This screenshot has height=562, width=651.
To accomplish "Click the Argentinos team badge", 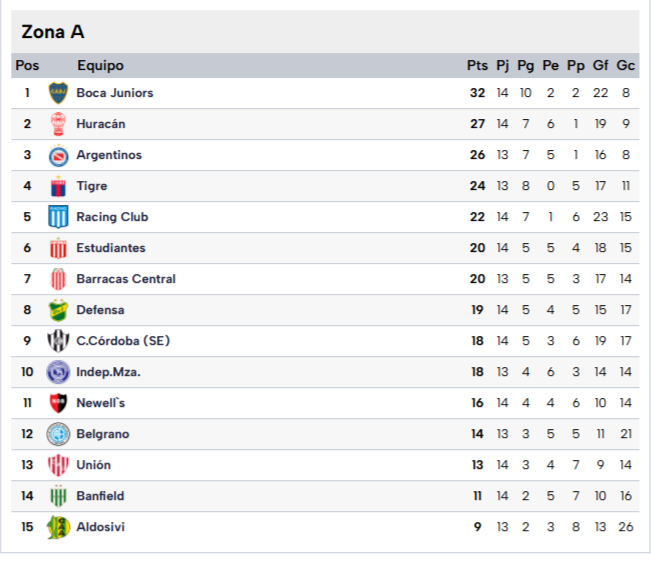I will click(x=58, y=155).
